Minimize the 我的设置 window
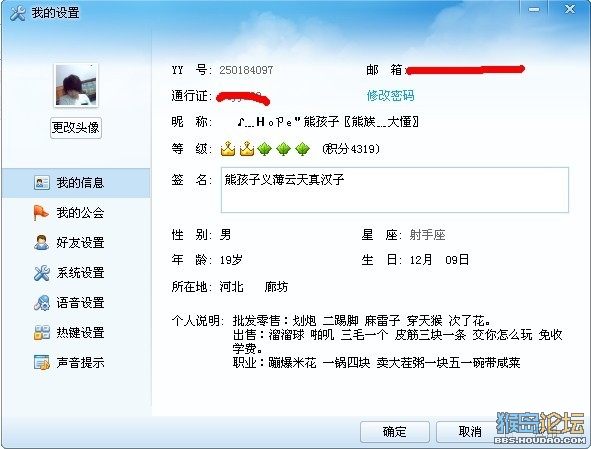 (x=534, y=10)
